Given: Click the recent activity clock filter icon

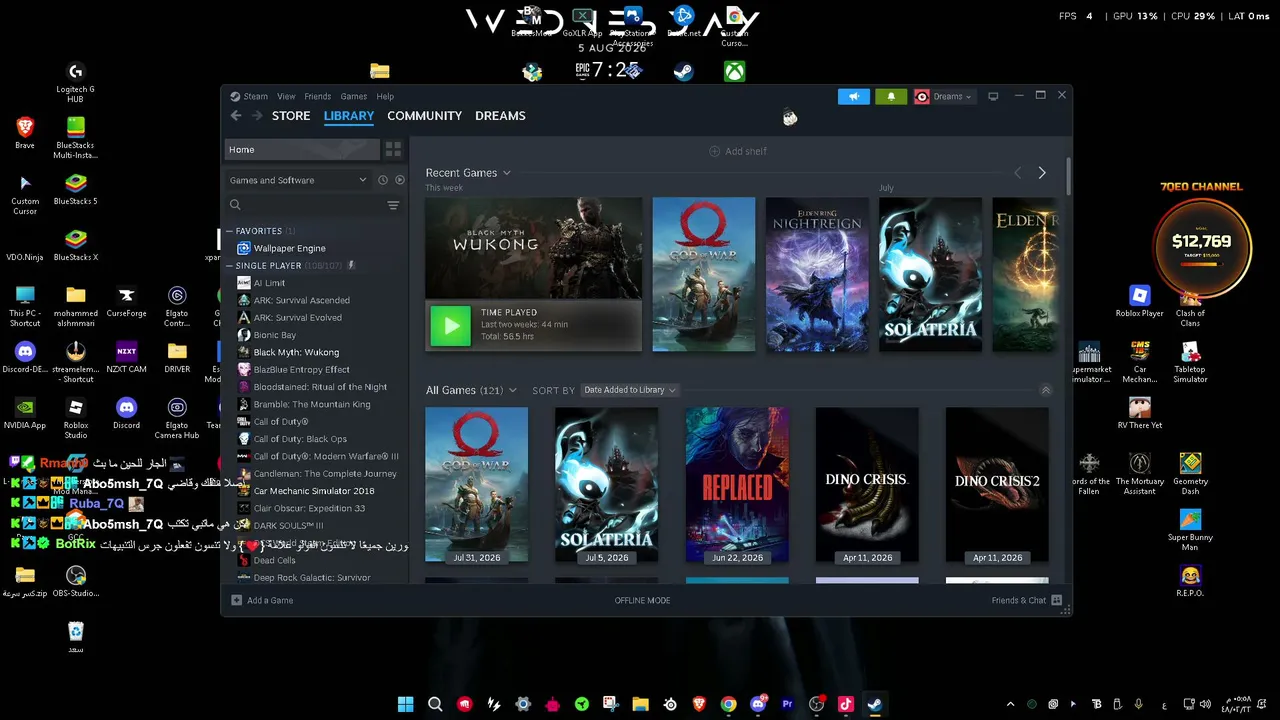Looking at the screenshot, I should pyautogui.click(x=382, y=180).
